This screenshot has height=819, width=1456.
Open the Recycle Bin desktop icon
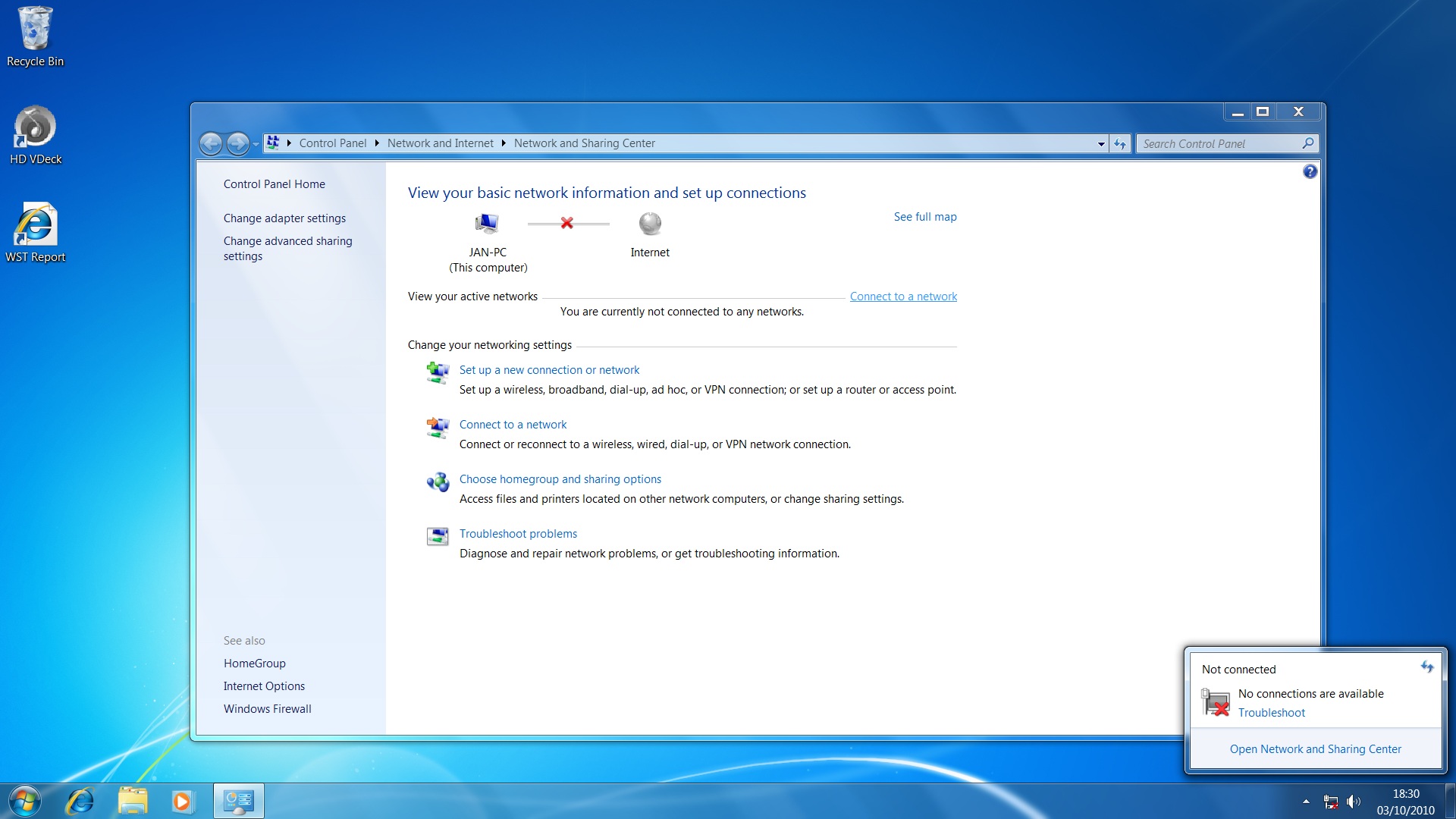35,36
